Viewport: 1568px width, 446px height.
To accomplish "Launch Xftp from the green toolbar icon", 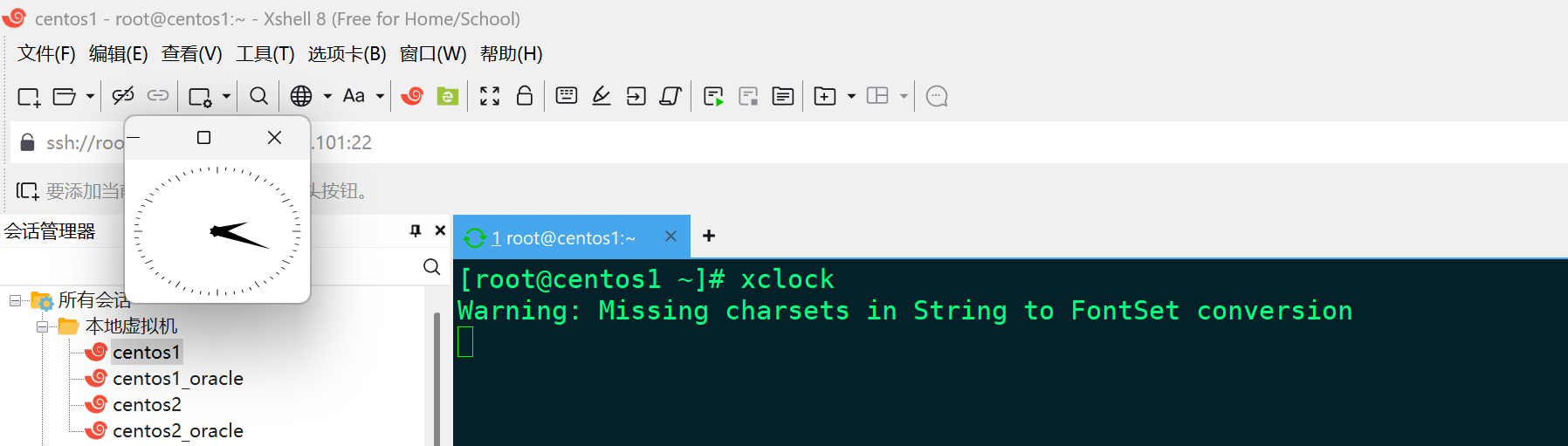I will click(448, 96).
